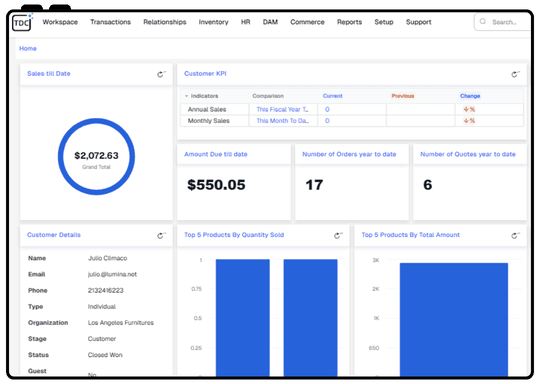Click the TDC logo icon
The height and width of the screenshot is (384, 540).
coord(22,22)
